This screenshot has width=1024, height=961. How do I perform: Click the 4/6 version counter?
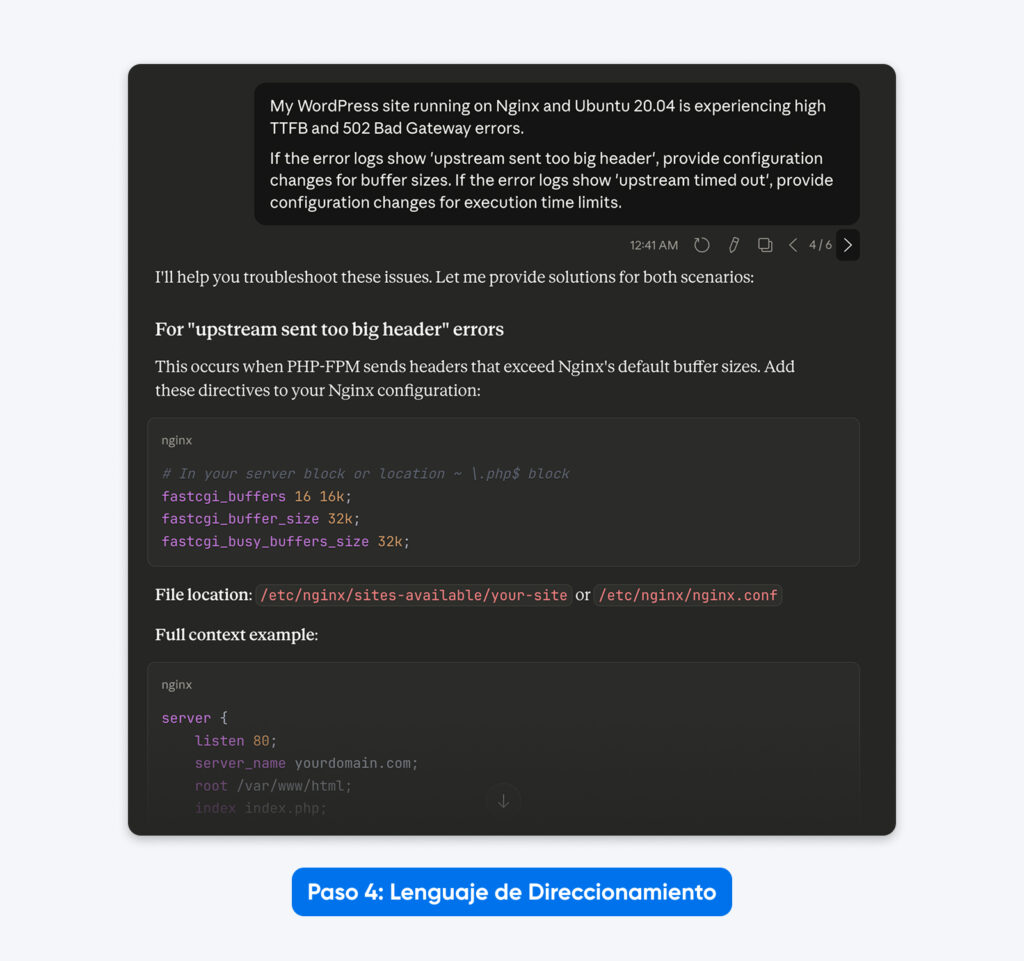(820, 245)
